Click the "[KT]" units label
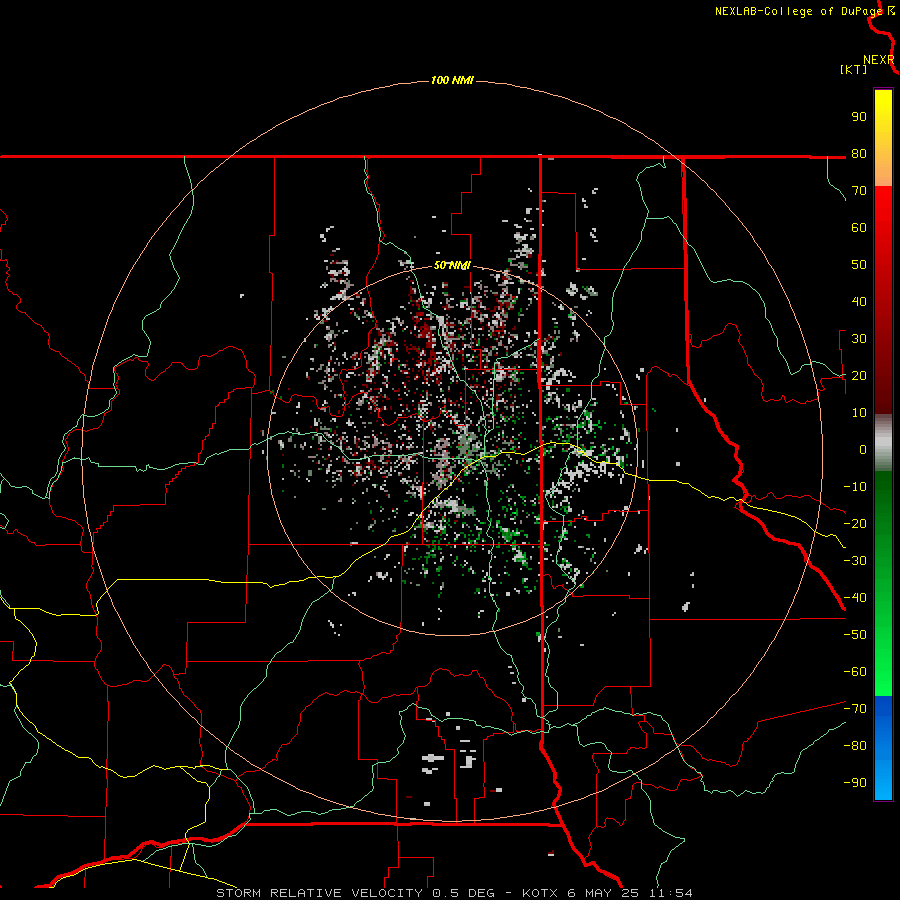900x900 pixels. [853, 69]
